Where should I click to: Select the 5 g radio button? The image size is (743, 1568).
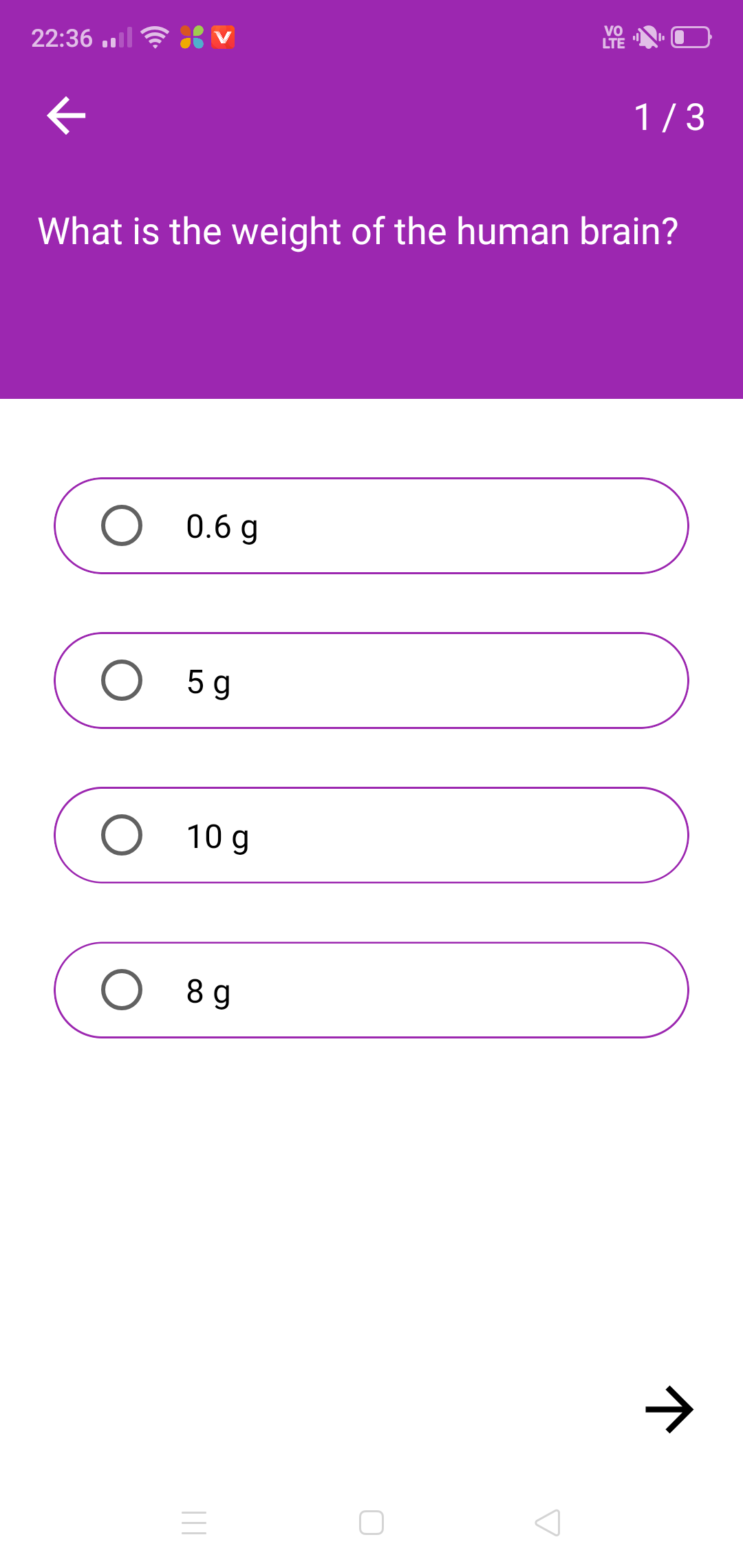(122, 681)
